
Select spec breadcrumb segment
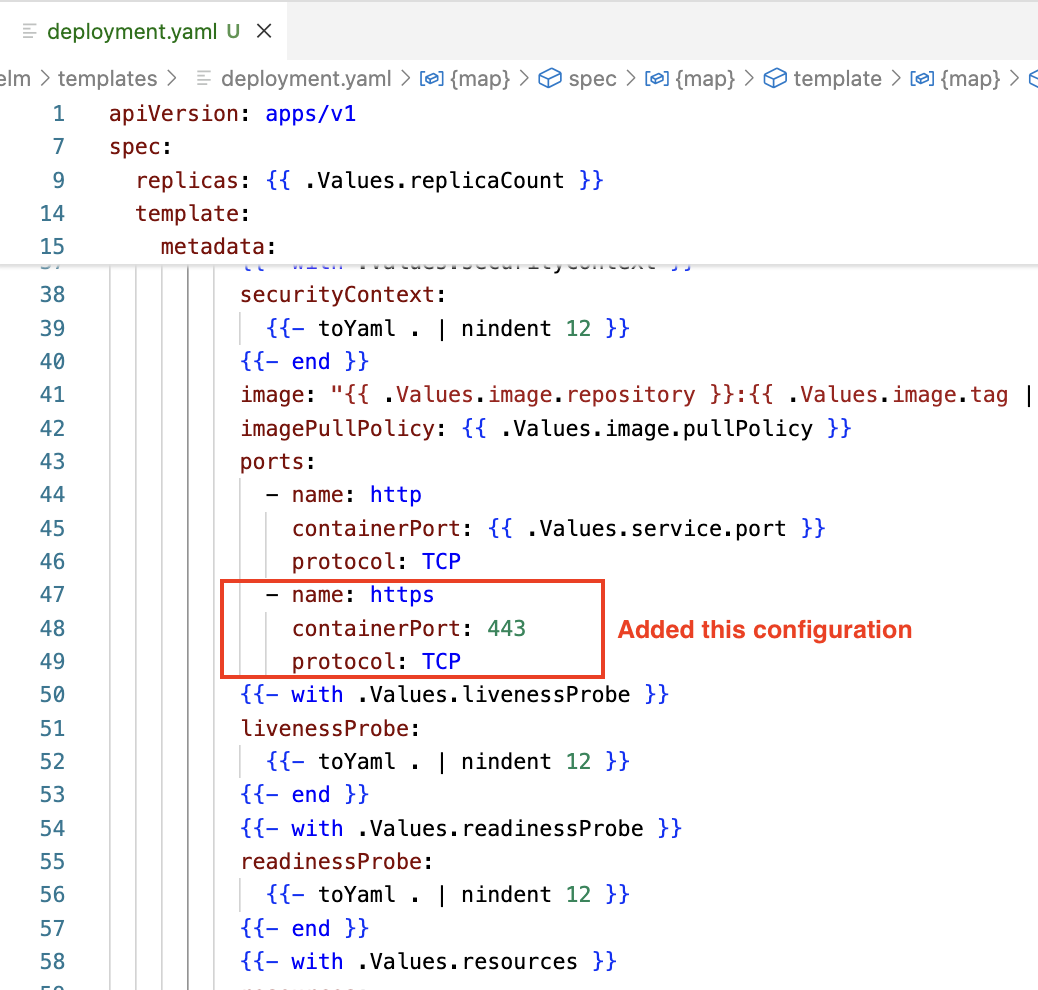coord(592,79)
